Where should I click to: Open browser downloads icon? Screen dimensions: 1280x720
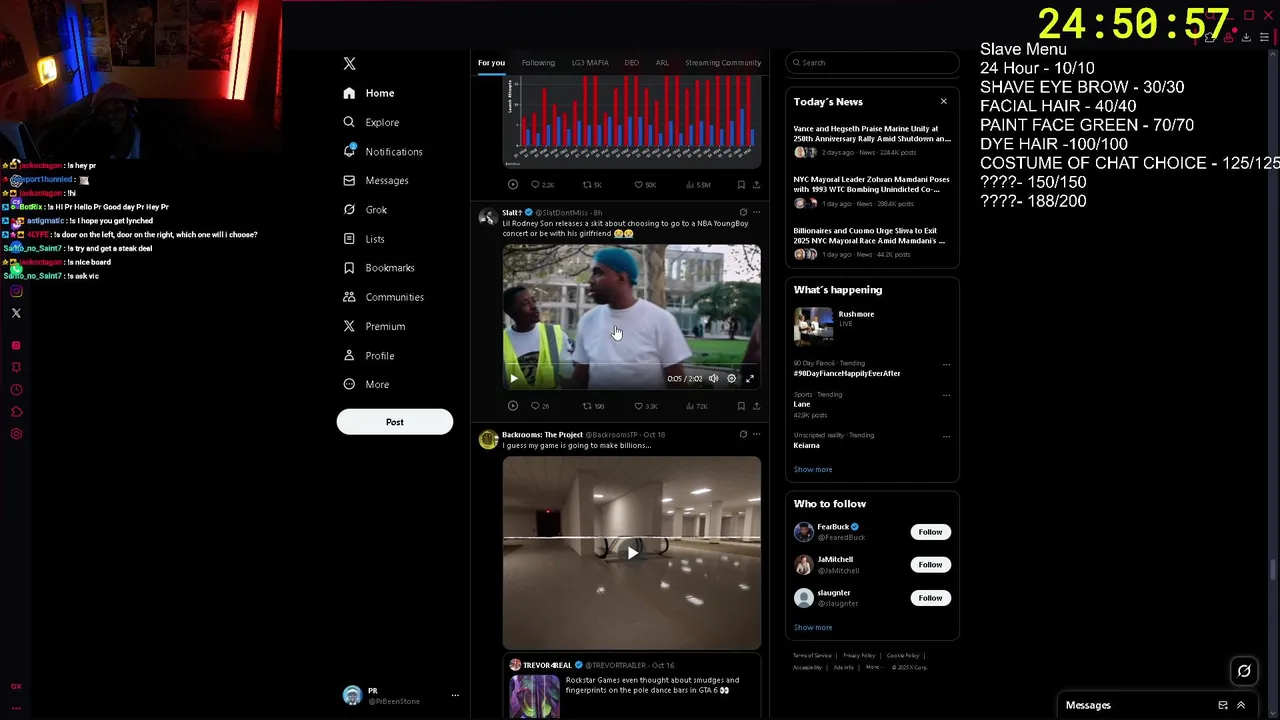[1246, 37]
